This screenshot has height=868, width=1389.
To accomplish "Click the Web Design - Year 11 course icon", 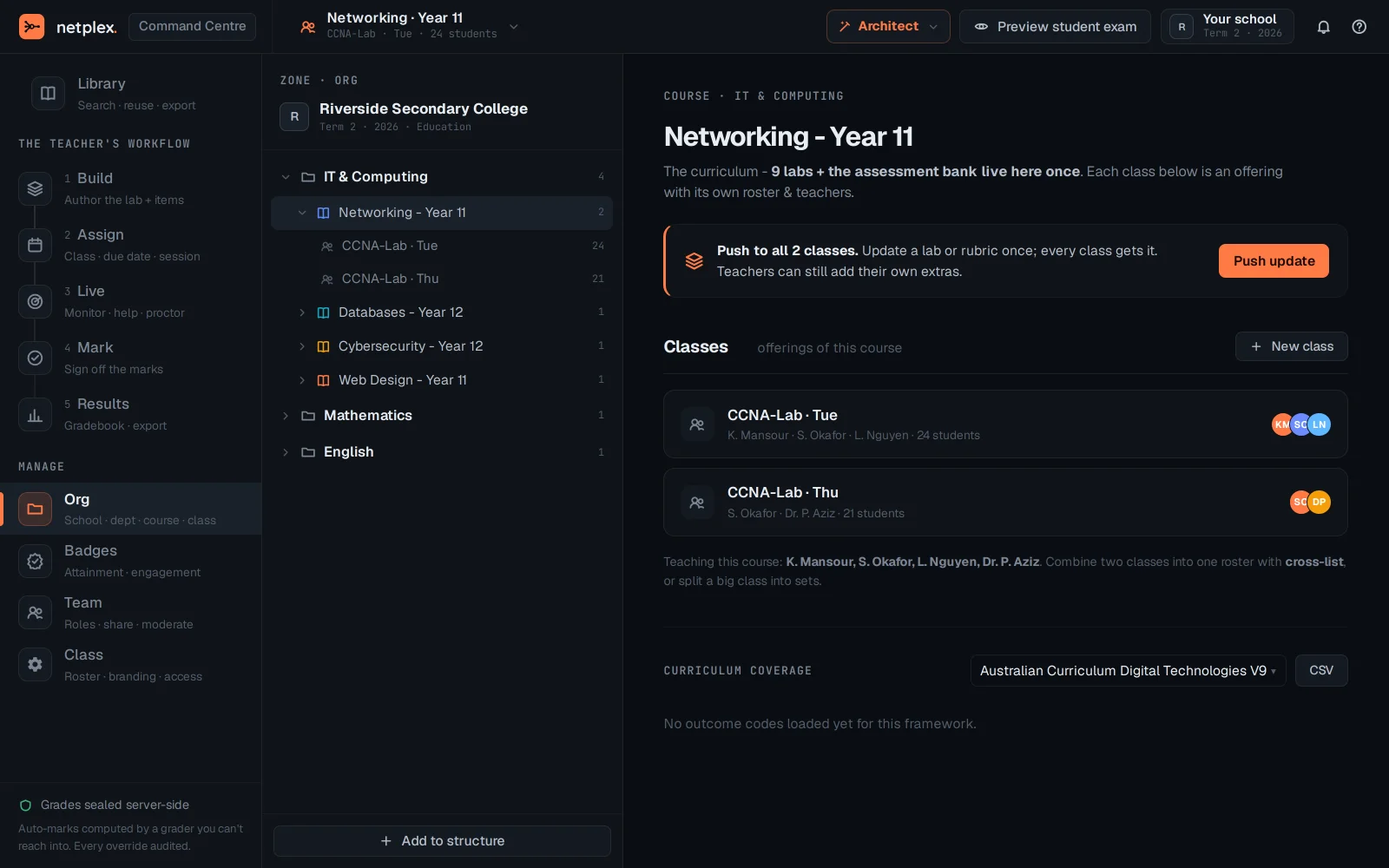I will click(x=323, y=380).
